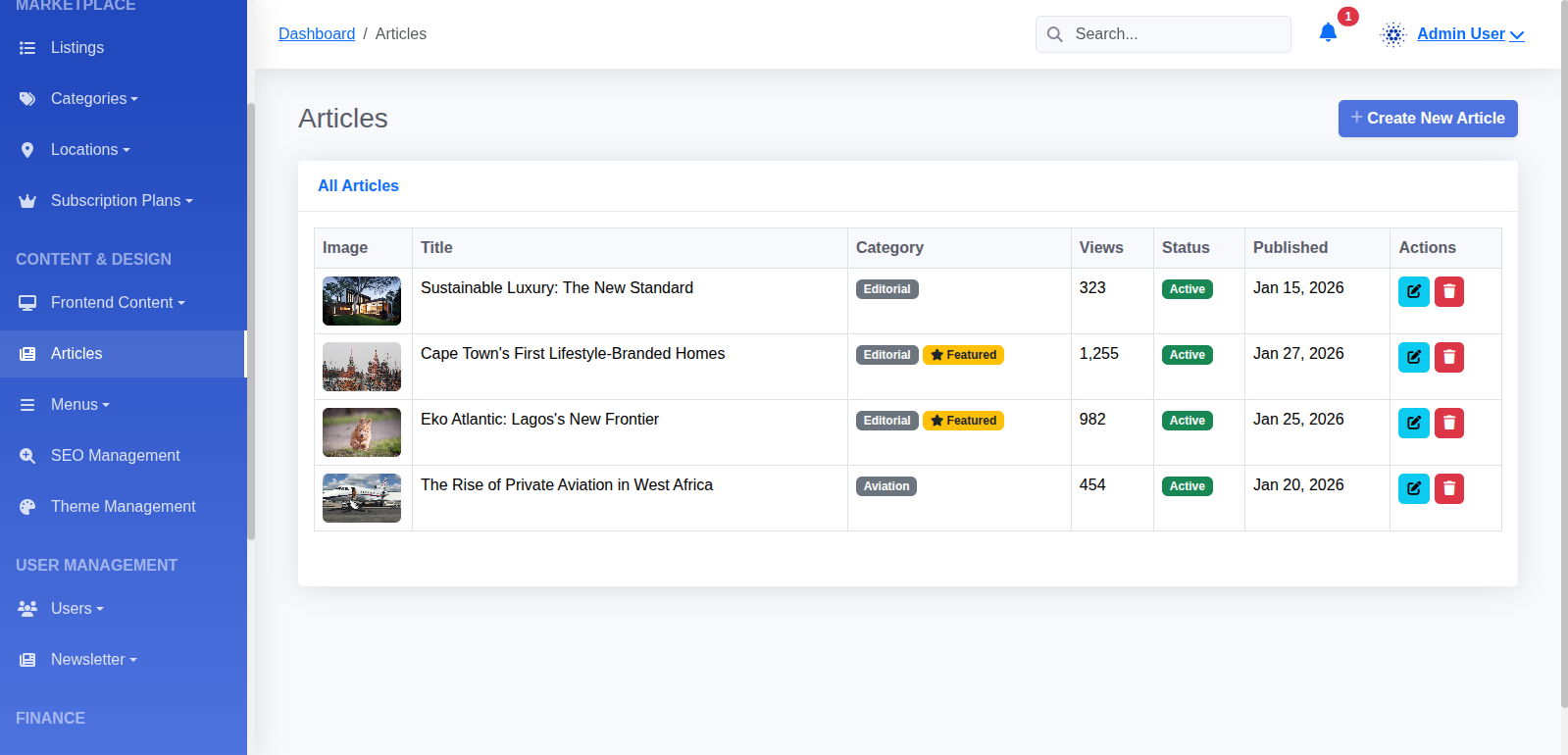Open Theme Management page
Screen dimensions: 1568x755
[x=124, y=506]
